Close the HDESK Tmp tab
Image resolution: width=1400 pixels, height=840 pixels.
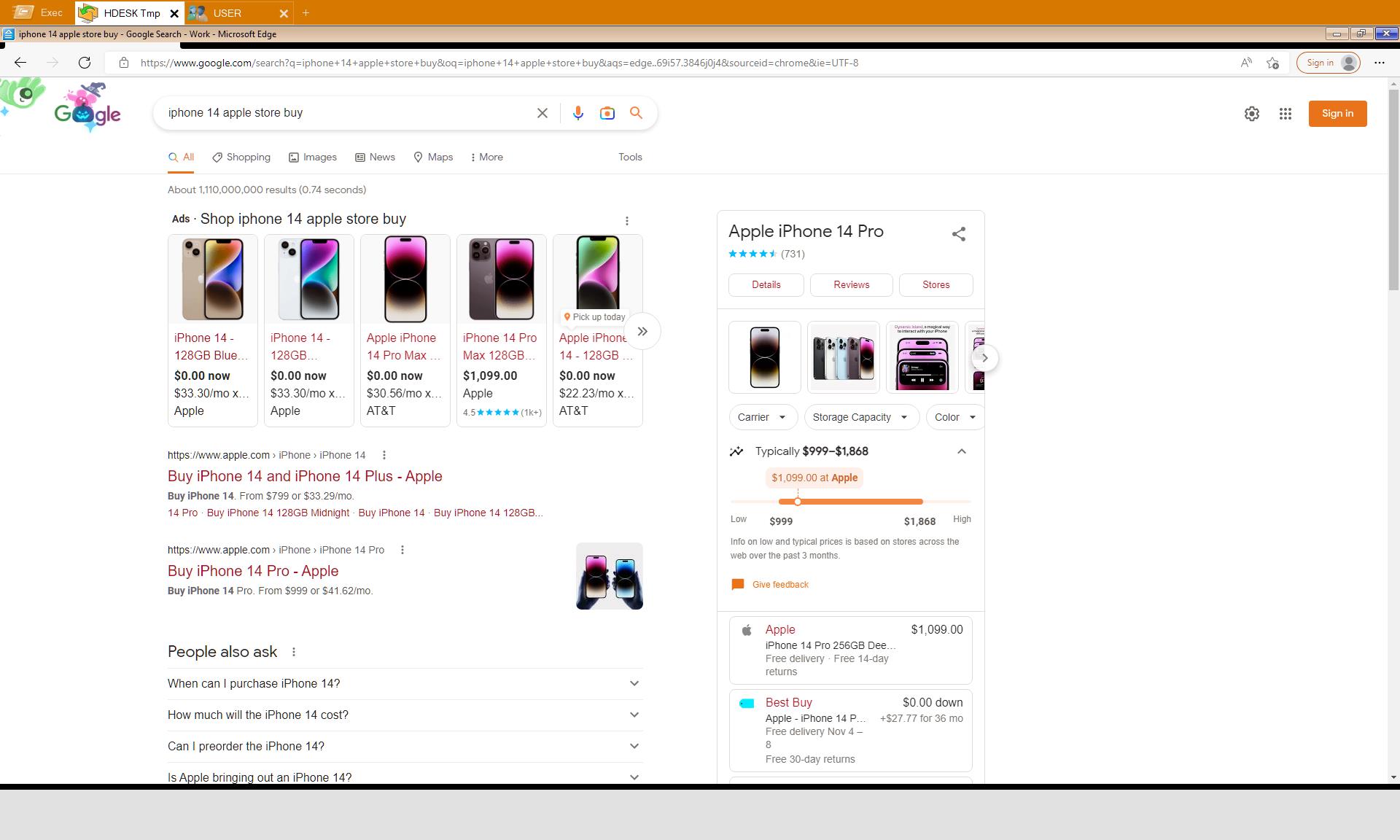point(174,13)
